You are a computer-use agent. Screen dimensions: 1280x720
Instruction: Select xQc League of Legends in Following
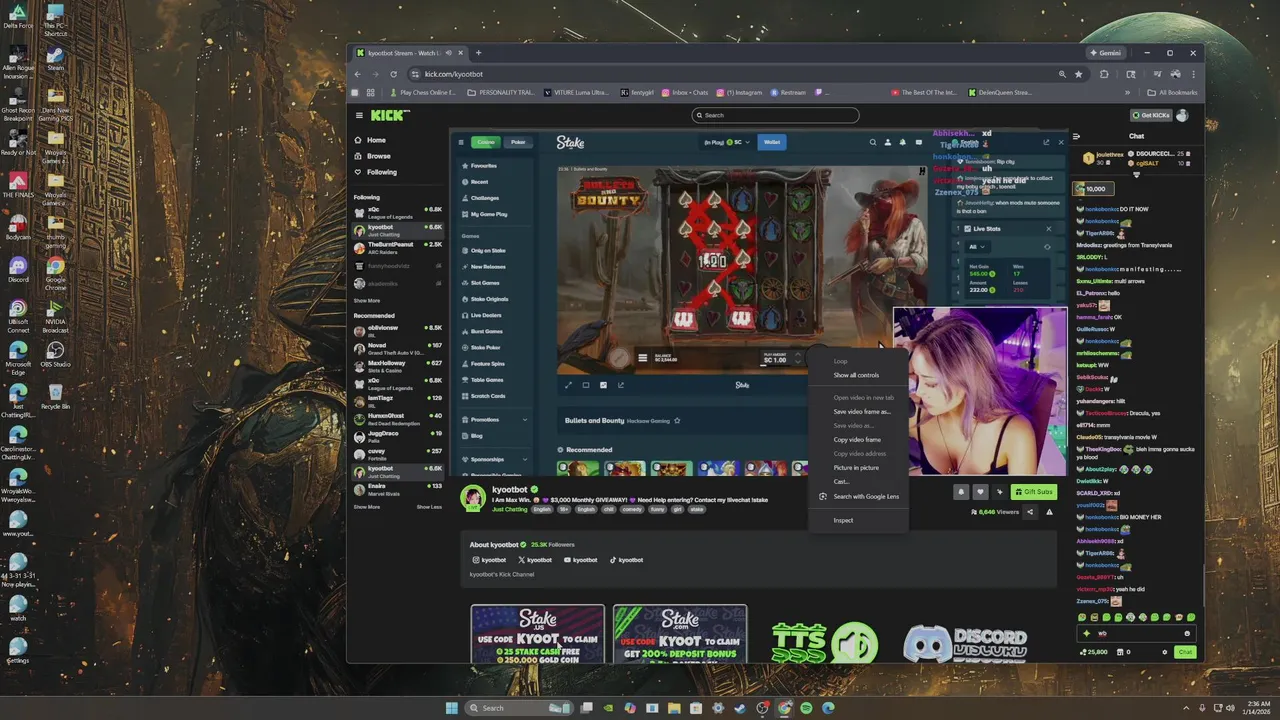[x=398, y=212]
